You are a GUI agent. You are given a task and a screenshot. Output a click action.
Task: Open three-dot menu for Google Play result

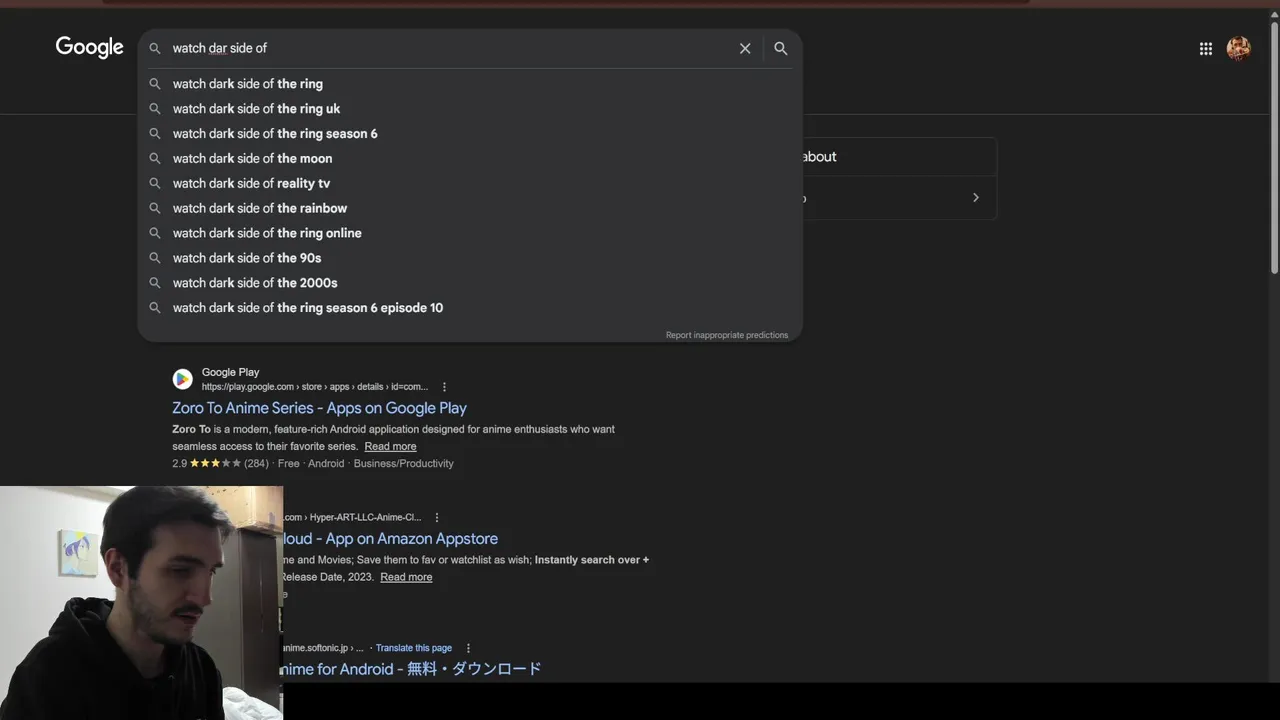tap(445, 387)
